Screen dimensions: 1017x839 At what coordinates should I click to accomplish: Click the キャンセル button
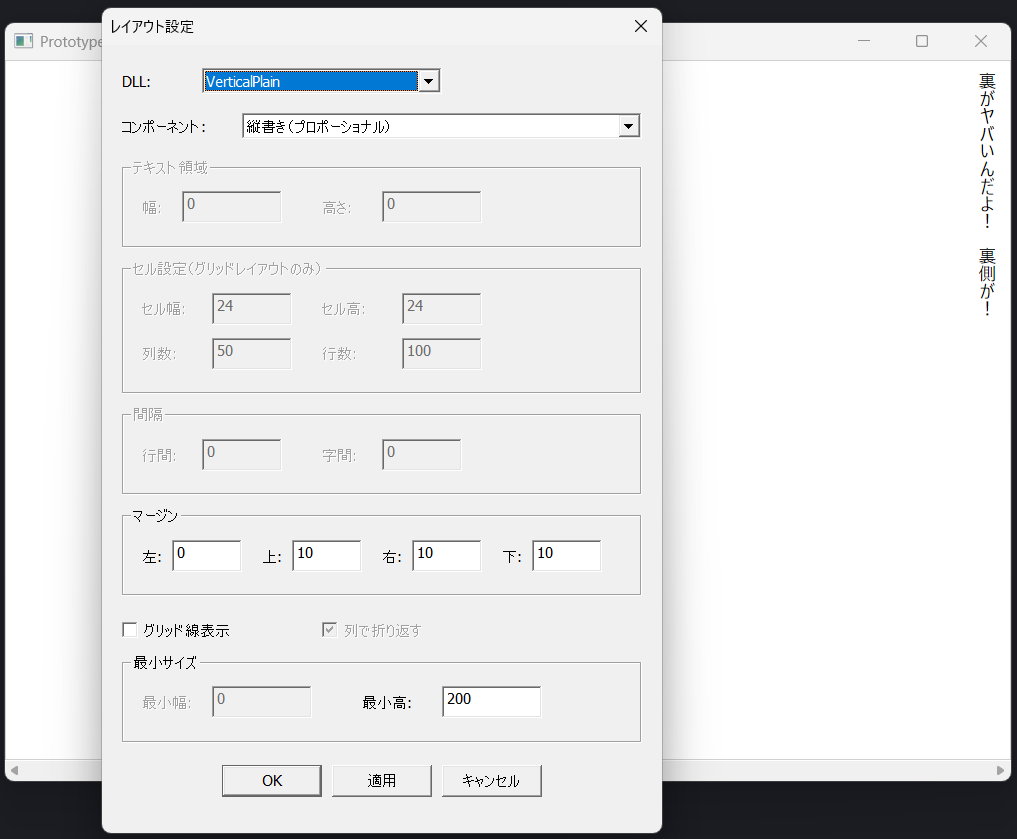pos(491,781)
